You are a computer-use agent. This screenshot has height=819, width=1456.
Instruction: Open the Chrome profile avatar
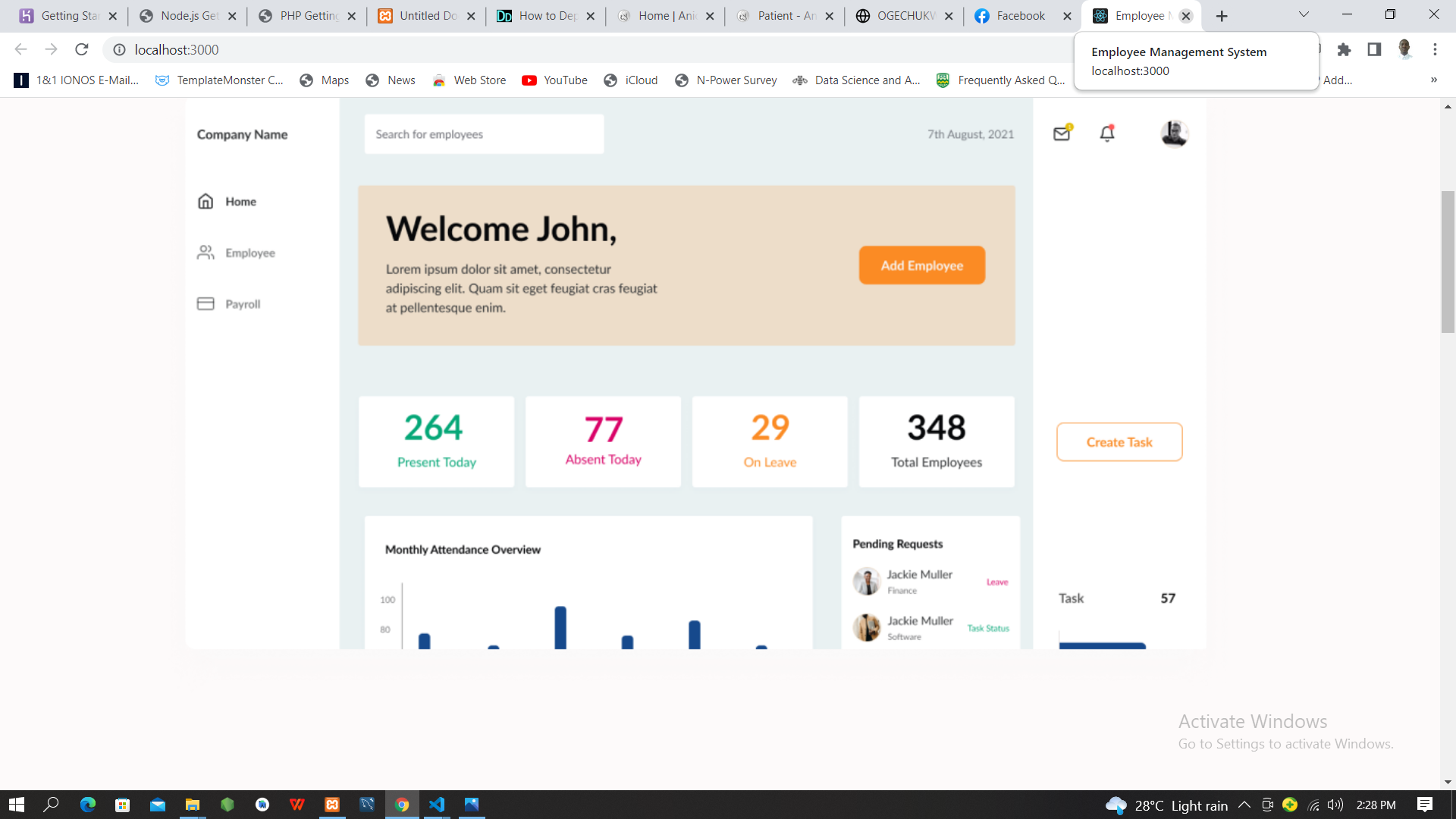click(x=1404, y=49)
